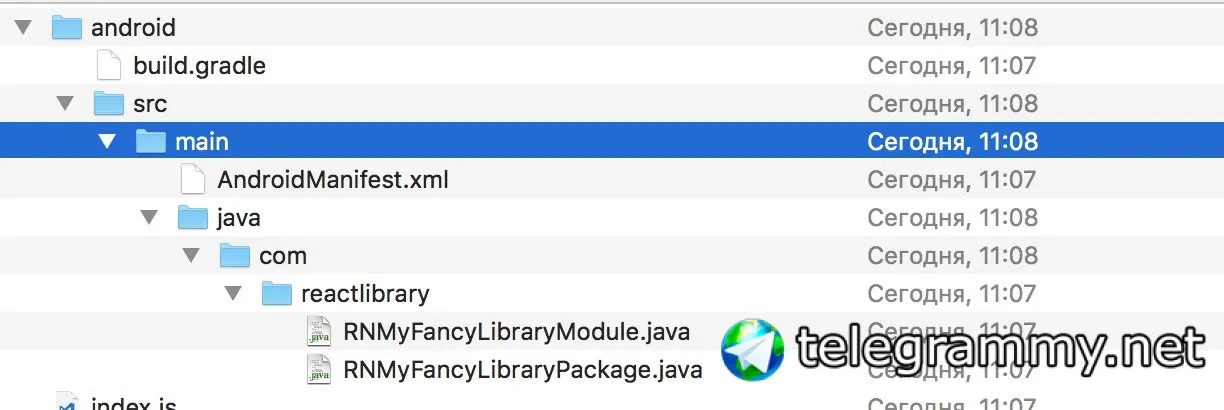1224x410 pixels.
Task: Select the build.gradle file name
Action: pos(199,66)
